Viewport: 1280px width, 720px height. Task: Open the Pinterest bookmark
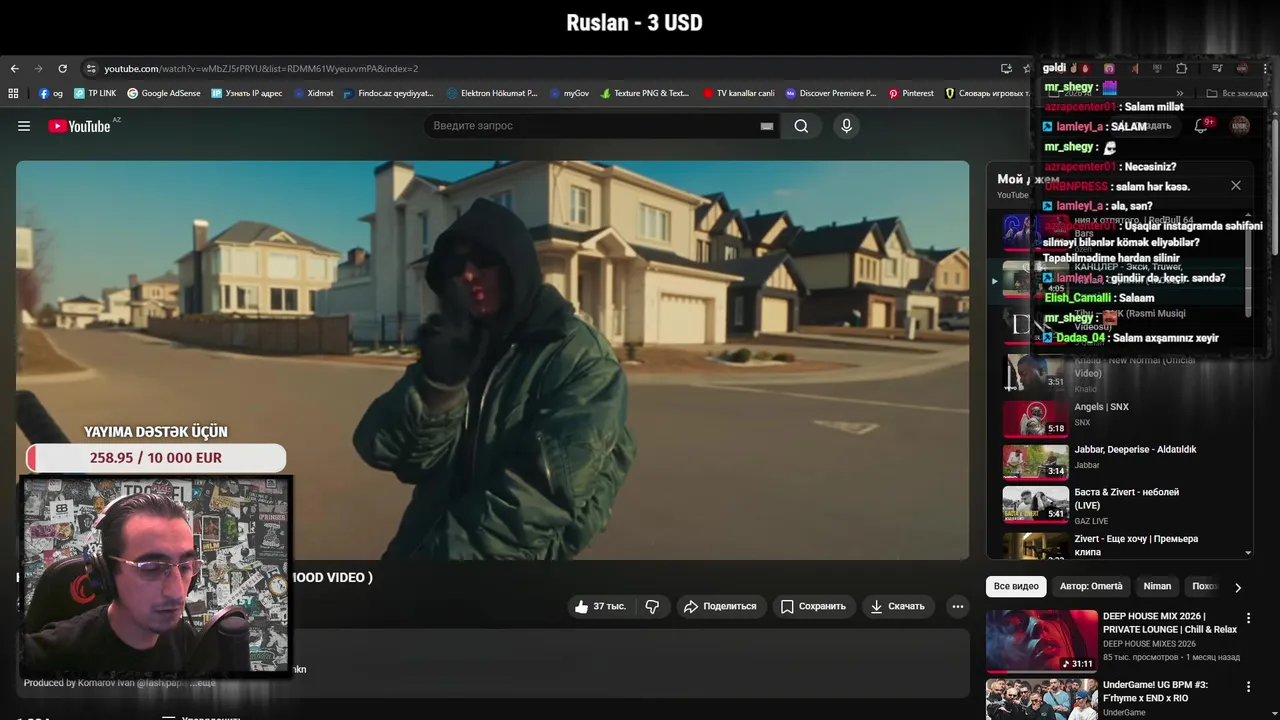point(910,93)
